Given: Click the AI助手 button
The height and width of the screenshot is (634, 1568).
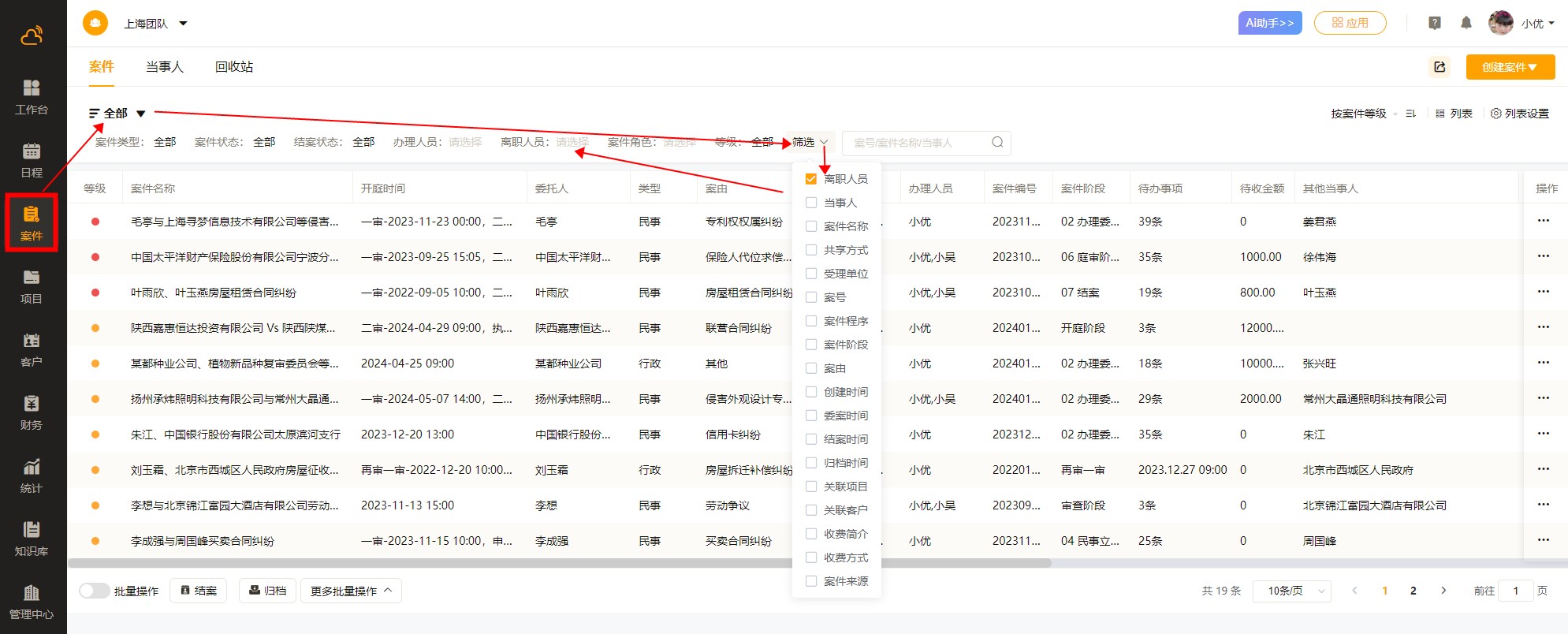Looking at the screenshot, I should 1269,23.
